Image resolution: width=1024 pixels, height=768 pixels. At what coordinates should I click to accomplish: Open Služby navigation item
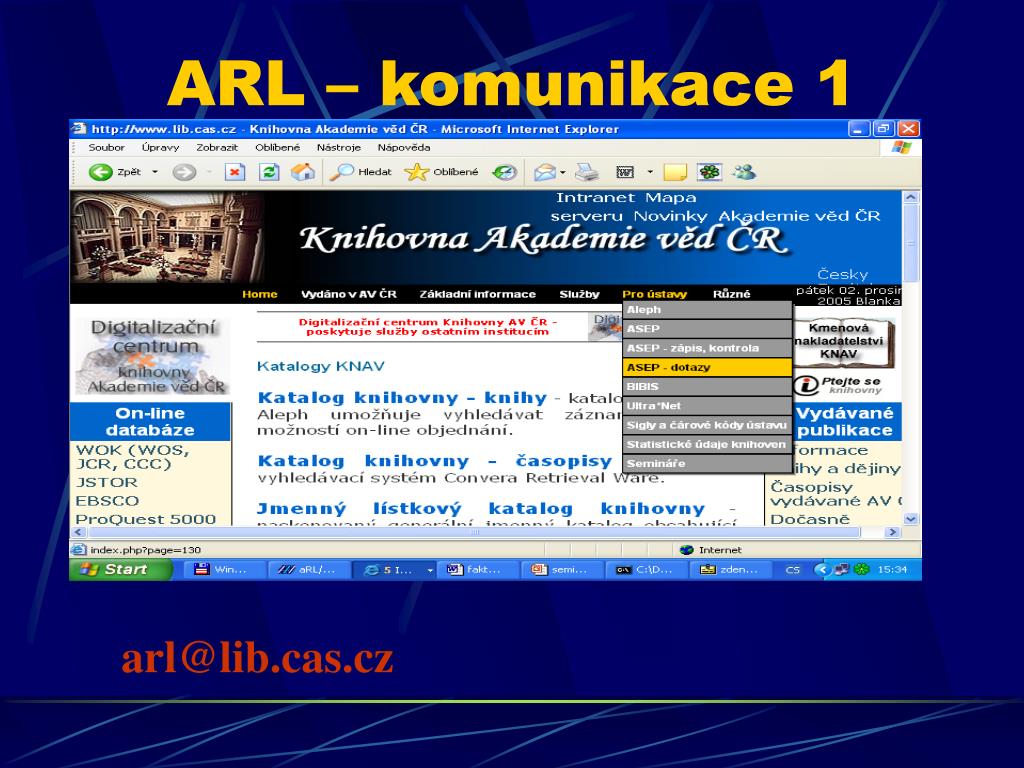click(x=579, y=294)
